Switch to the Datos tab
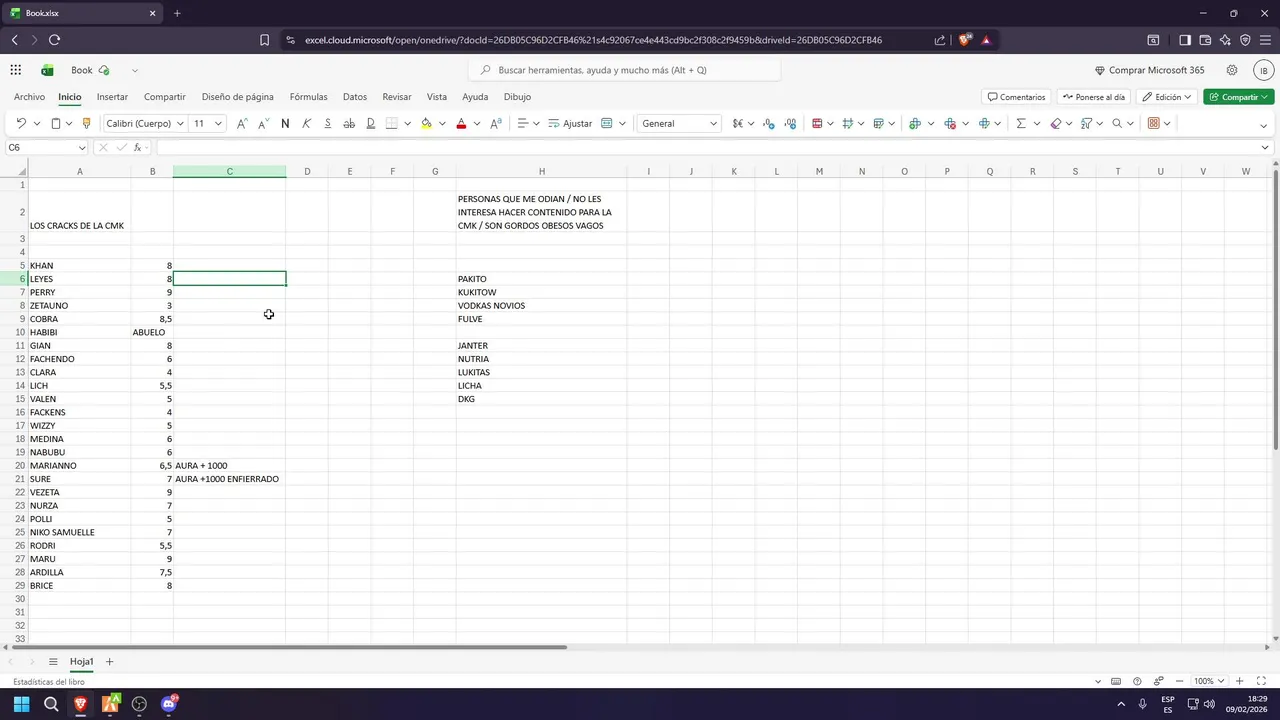1280x720 pixels. coord(354,97)
